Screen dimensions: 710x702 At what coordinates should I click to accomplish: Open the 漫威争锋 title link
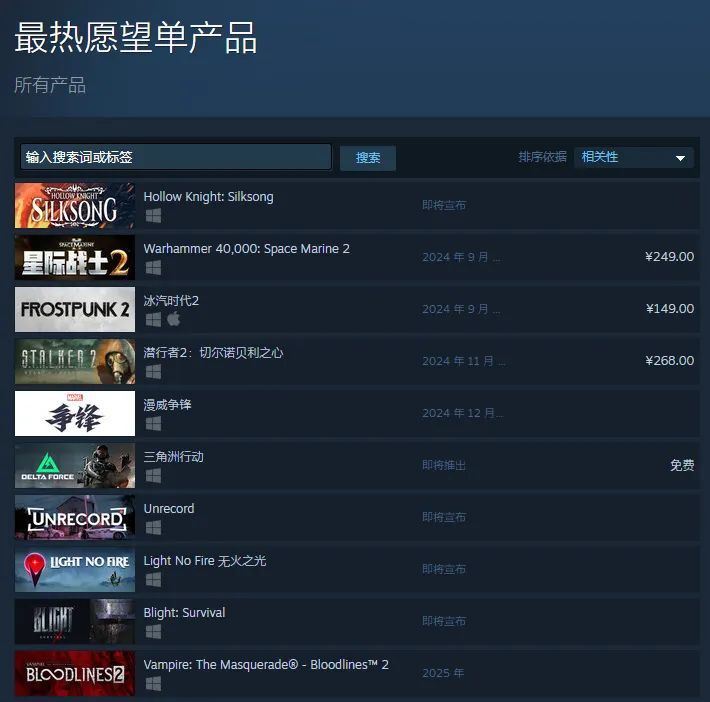(x=167, y=405)
